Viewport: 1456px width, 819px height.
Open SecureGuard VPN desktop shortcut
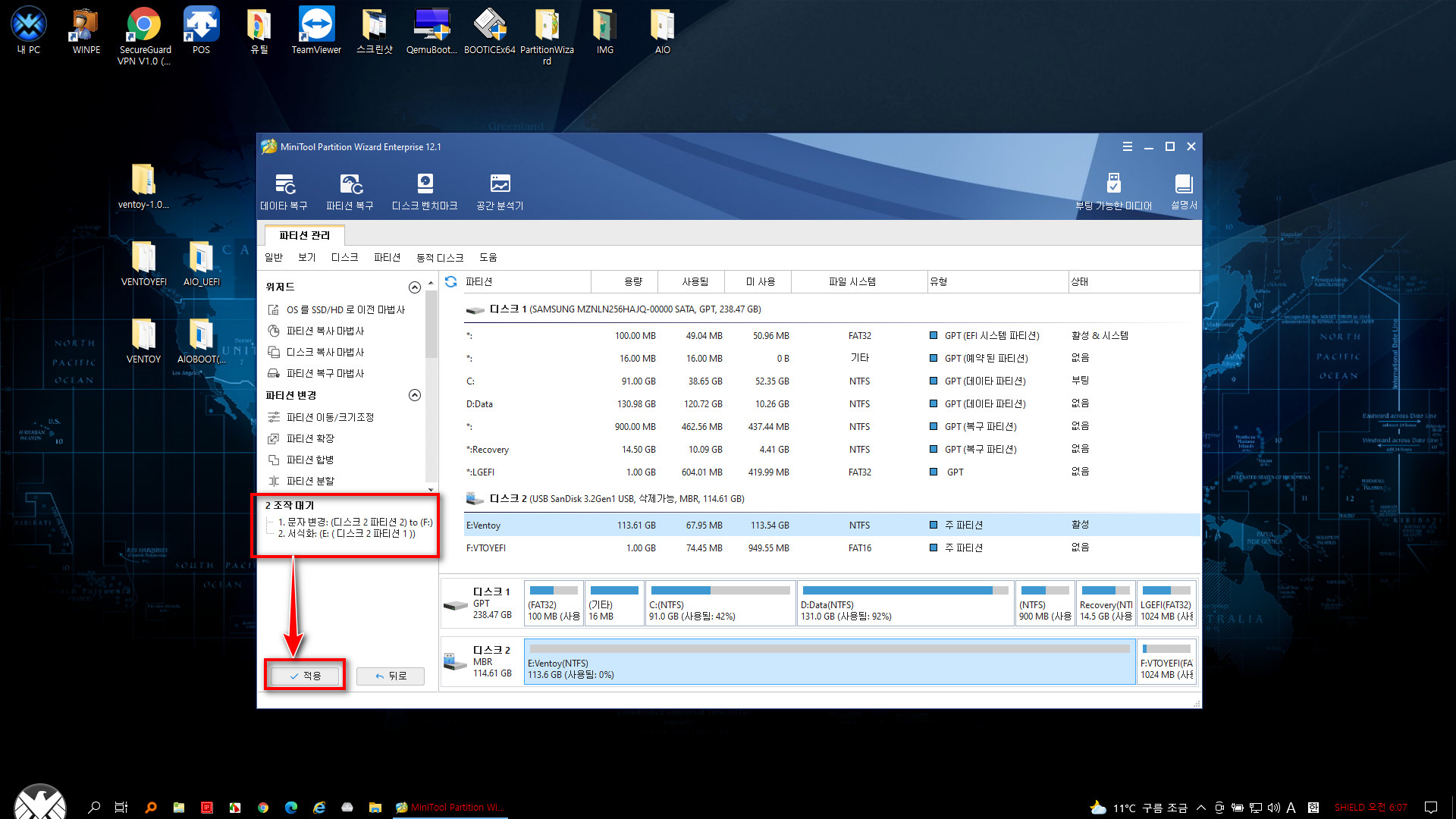(144, 36)
